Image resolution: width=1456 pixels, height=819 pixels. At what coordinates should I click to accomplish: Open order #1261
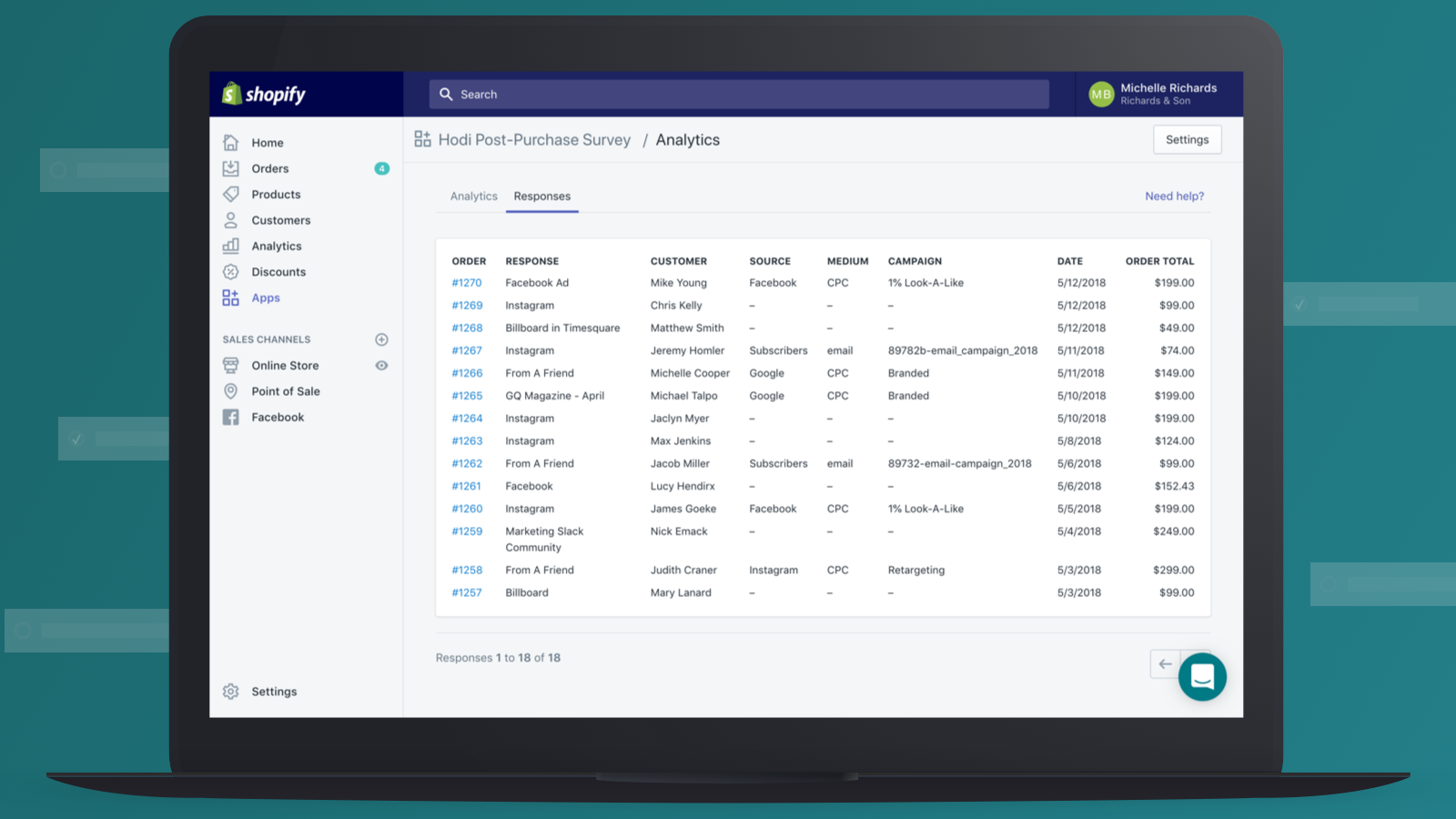(466, 486)
